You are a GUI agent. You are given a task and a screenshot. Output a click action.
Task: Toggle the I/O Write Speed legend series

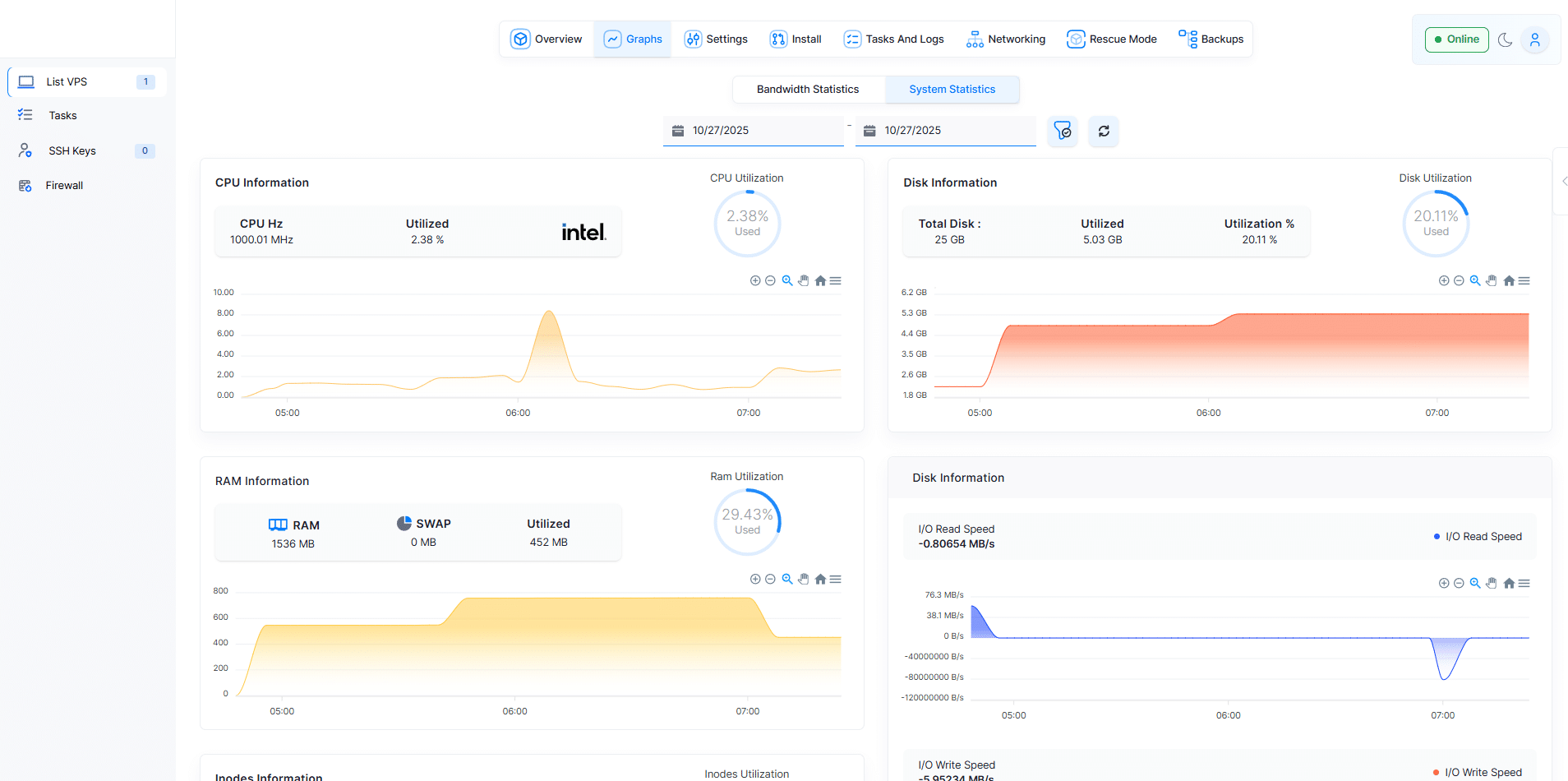(x=1478, y=772)
